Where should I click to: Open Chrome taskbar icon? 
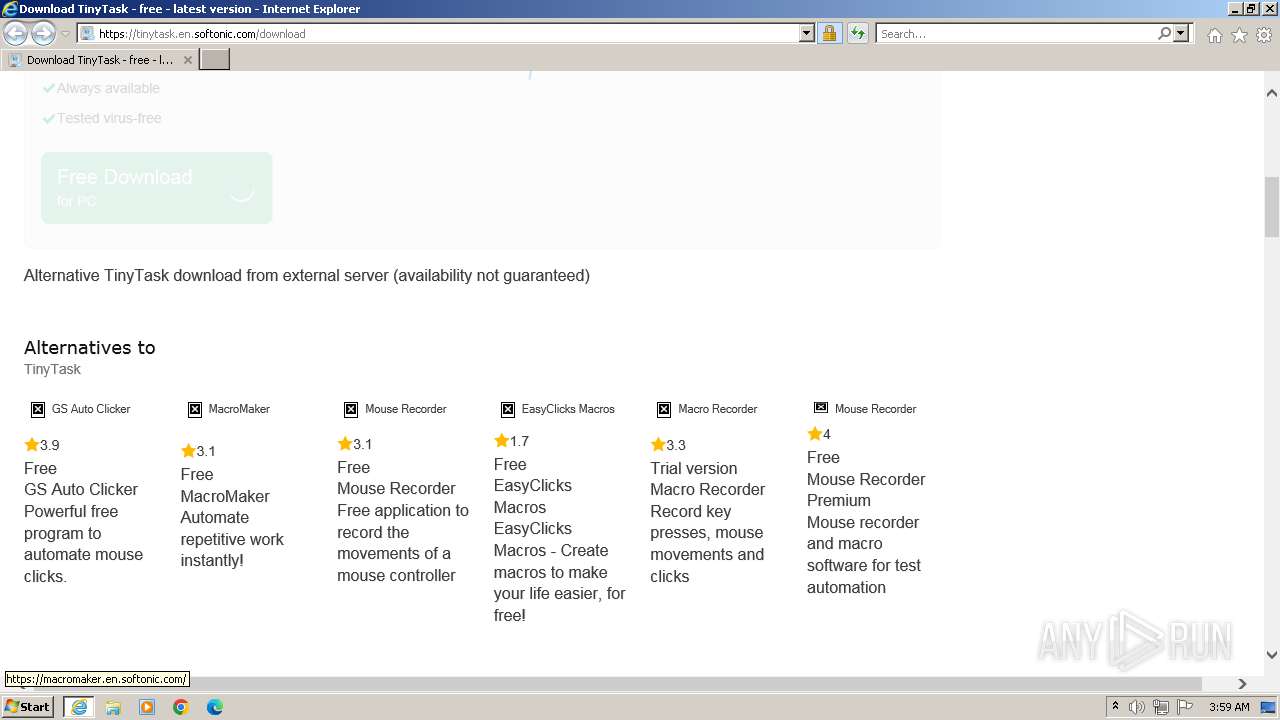(181, 707)
